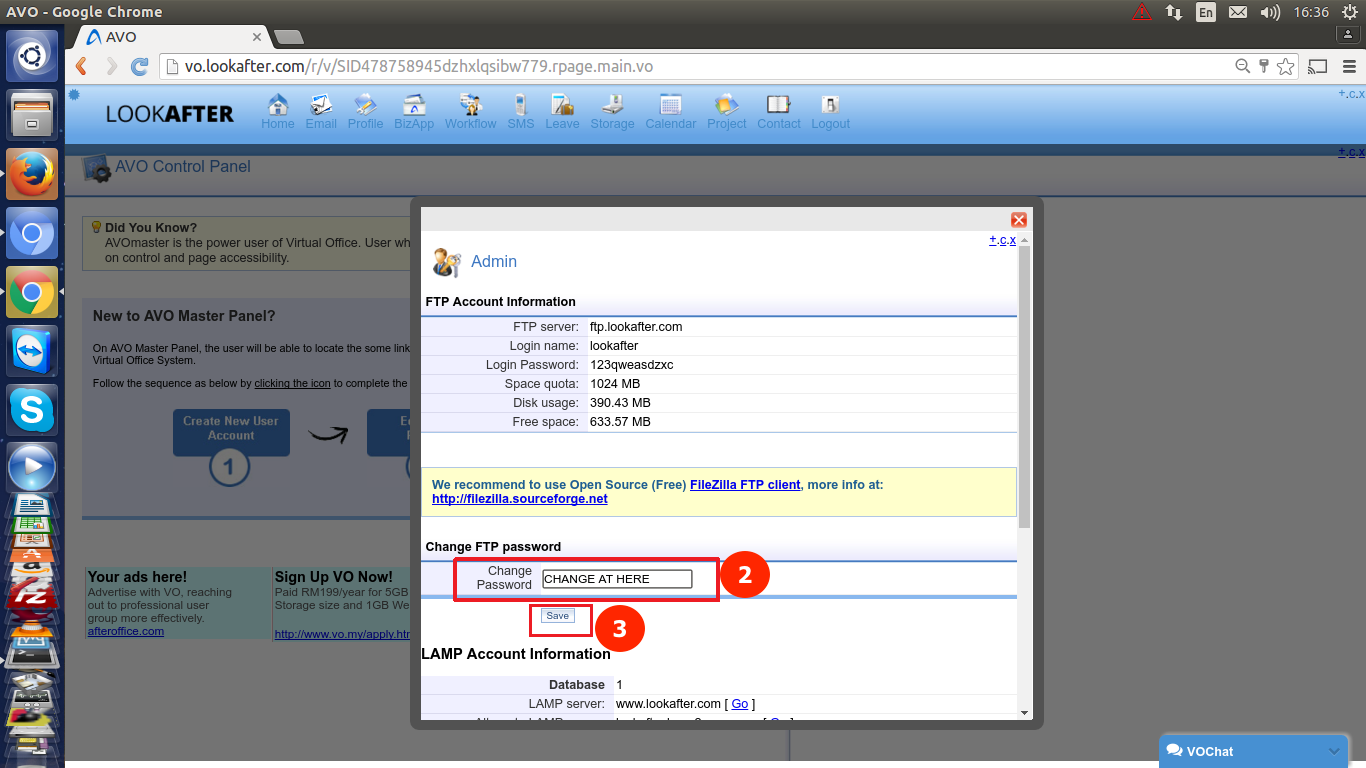Click the +.c.x link in popup corner

point(1003,240)
